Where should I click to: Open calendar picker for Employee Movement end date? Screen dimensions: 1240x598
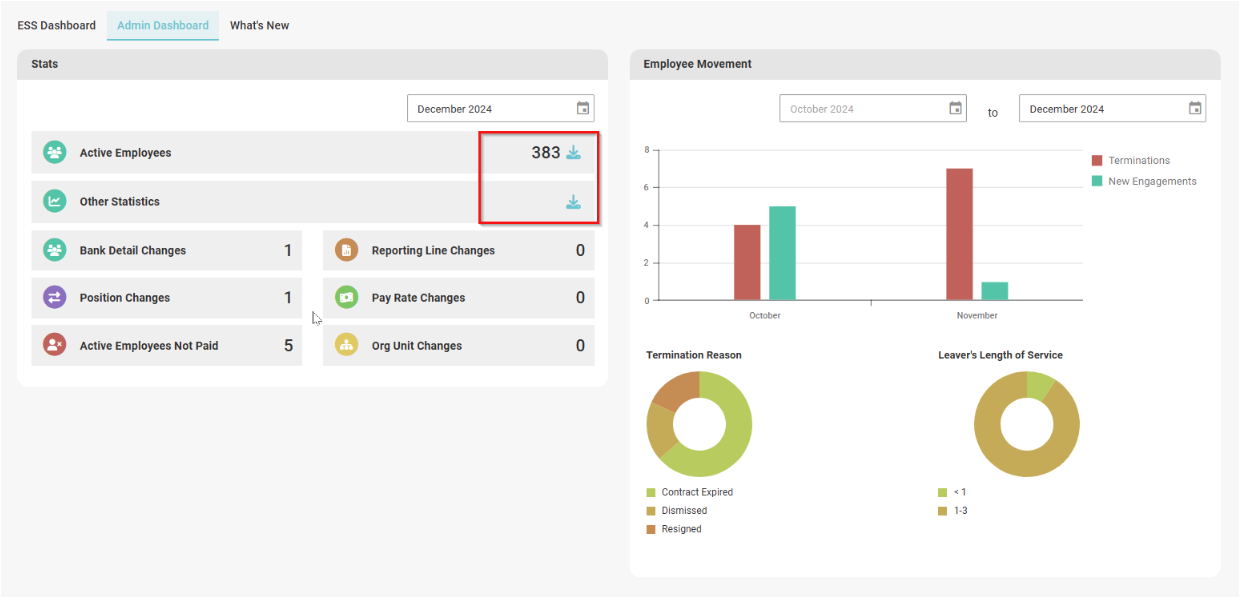pyautogui.click(x=1194, y=109)
